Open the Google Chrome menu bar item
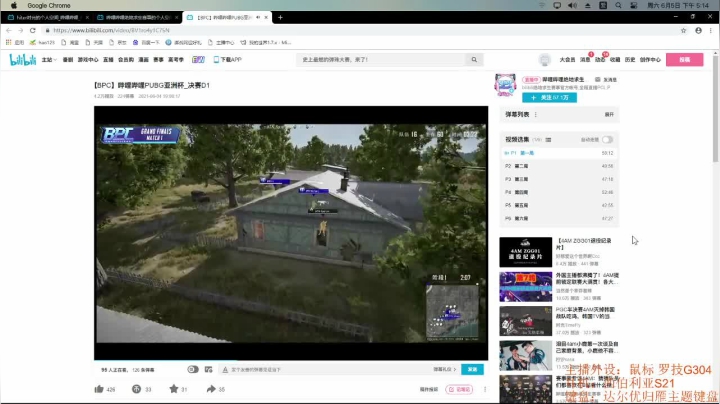The height and width of the screenshot is (404, 720). [x=49, y=6]
